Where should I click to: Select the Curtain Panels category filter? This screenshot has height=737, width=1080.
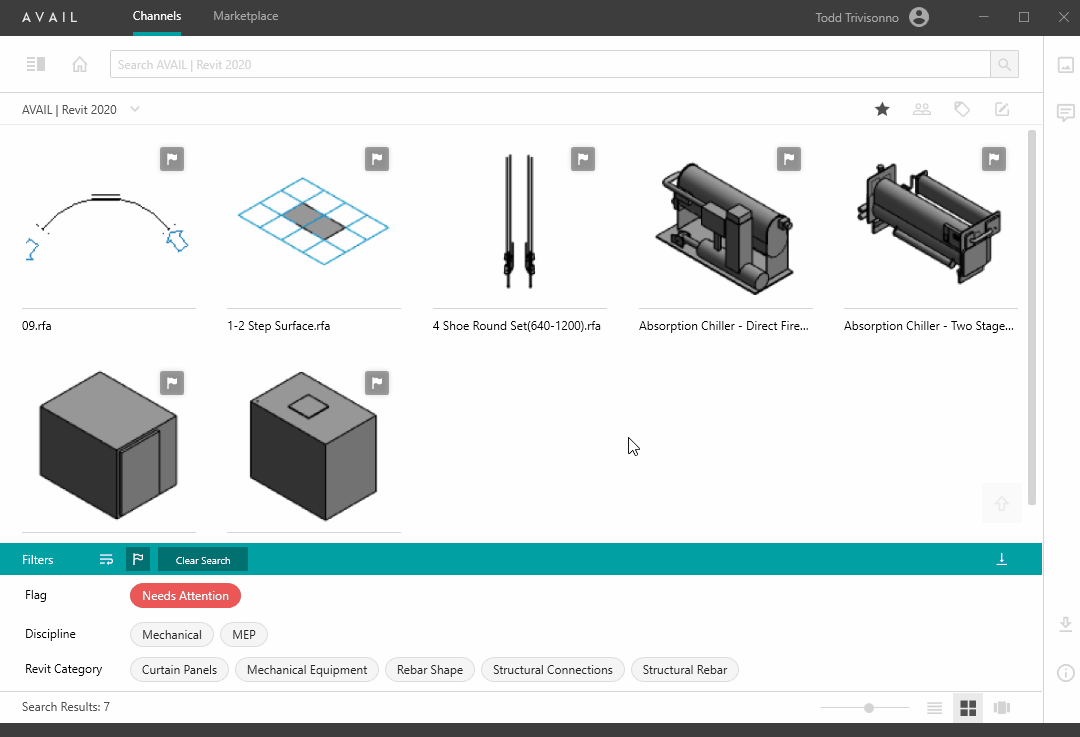tap(179, 669)
